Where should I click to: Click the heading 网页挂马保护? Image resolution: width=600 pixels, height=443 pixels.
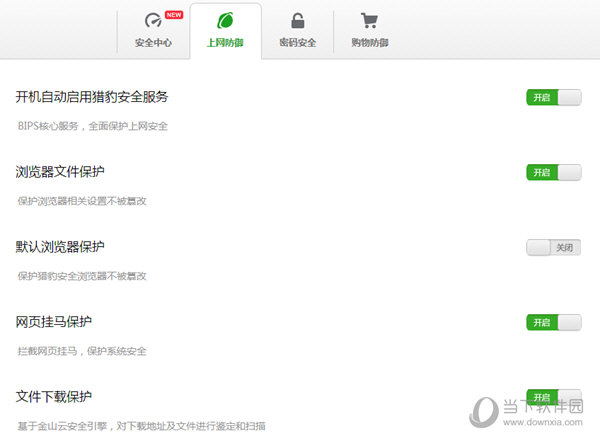(54, 322)
